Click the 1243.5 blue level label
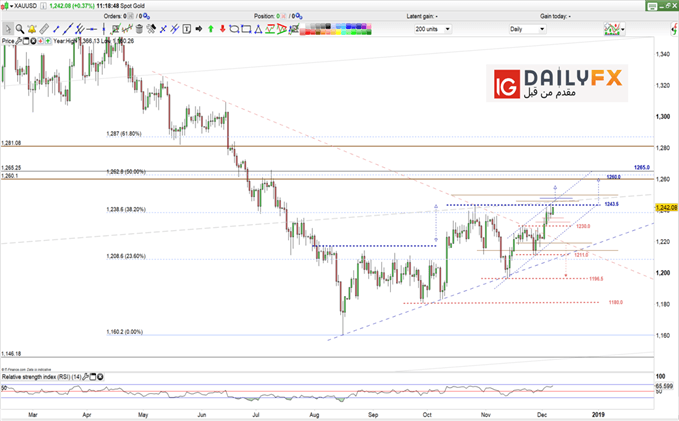 coord(611,204)
